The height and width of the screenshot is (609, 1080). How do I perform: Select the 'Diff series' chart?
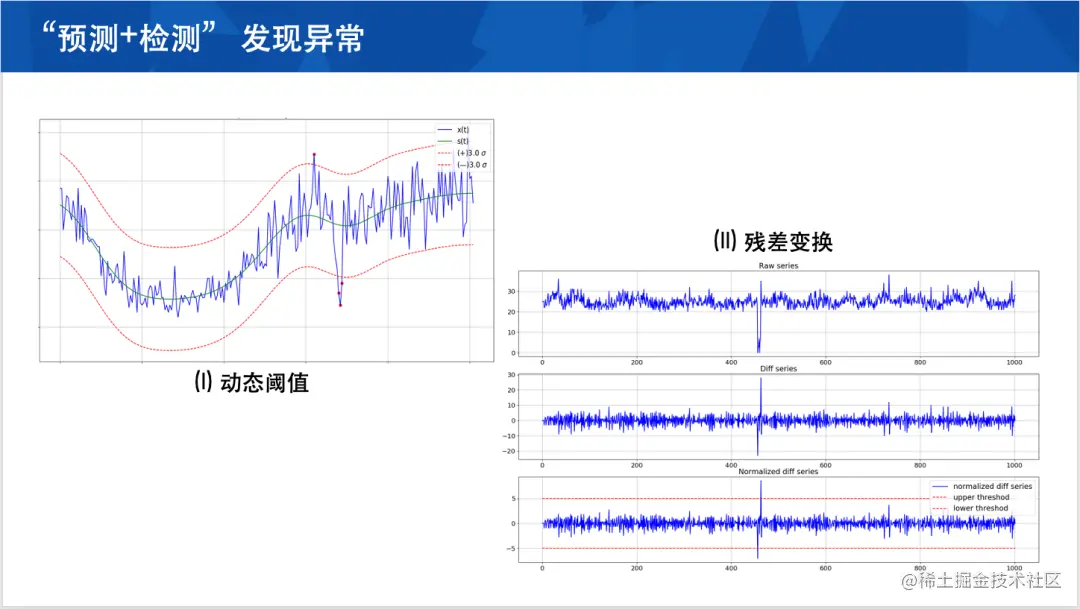coord(778,417)
